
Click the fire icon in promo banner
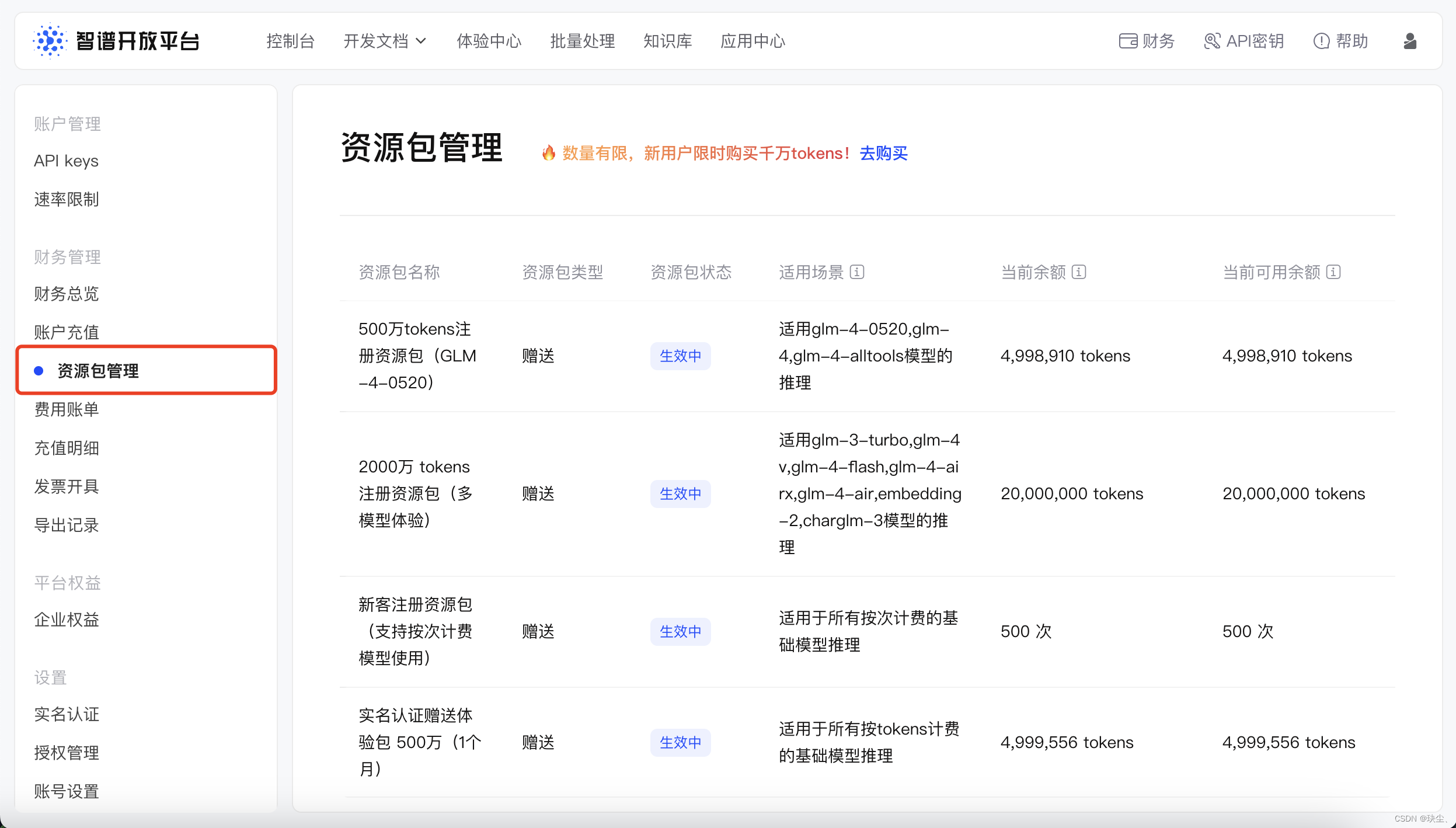(x=548, y=153)
